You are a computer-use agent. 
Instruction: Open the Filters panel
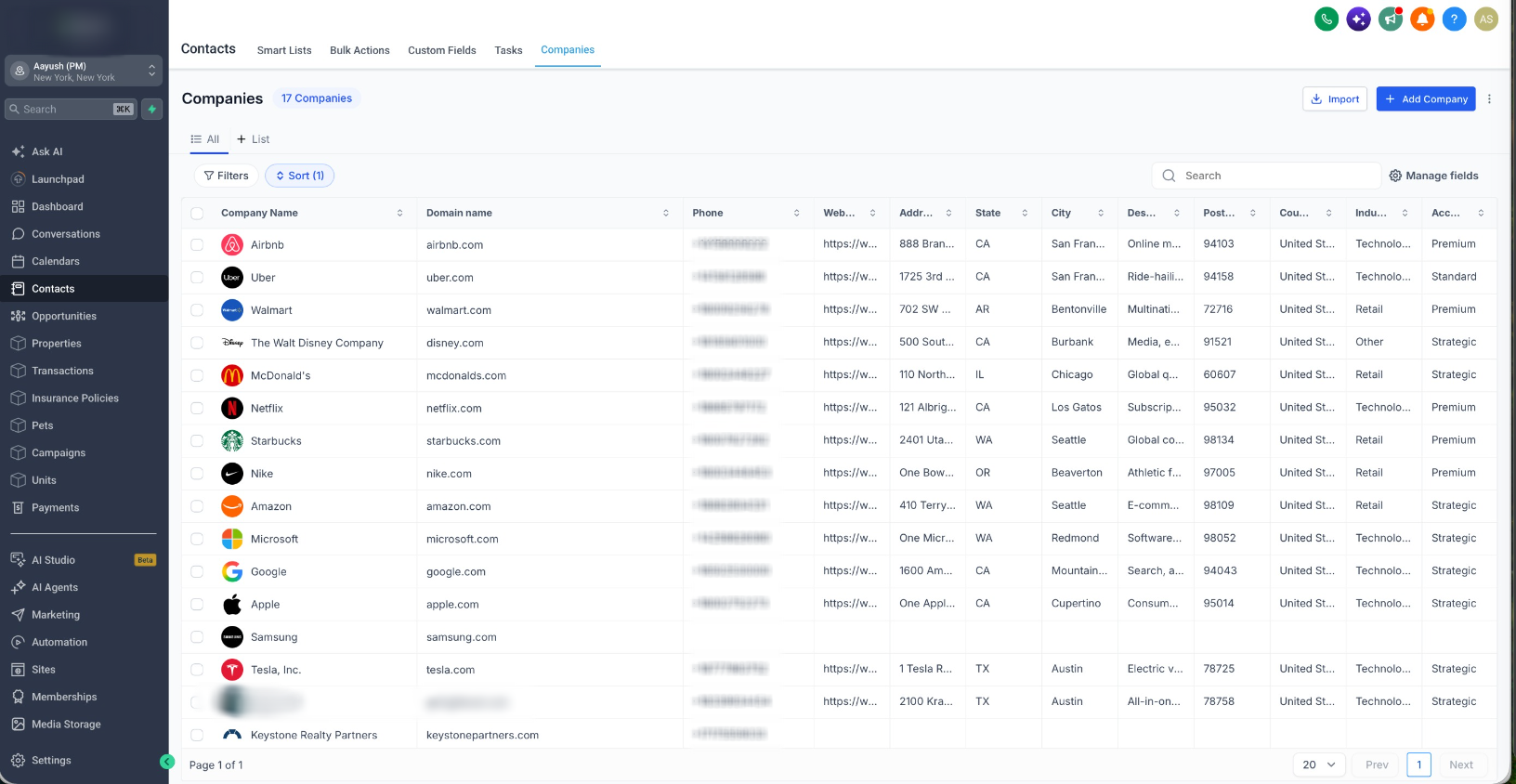[226, 176]
